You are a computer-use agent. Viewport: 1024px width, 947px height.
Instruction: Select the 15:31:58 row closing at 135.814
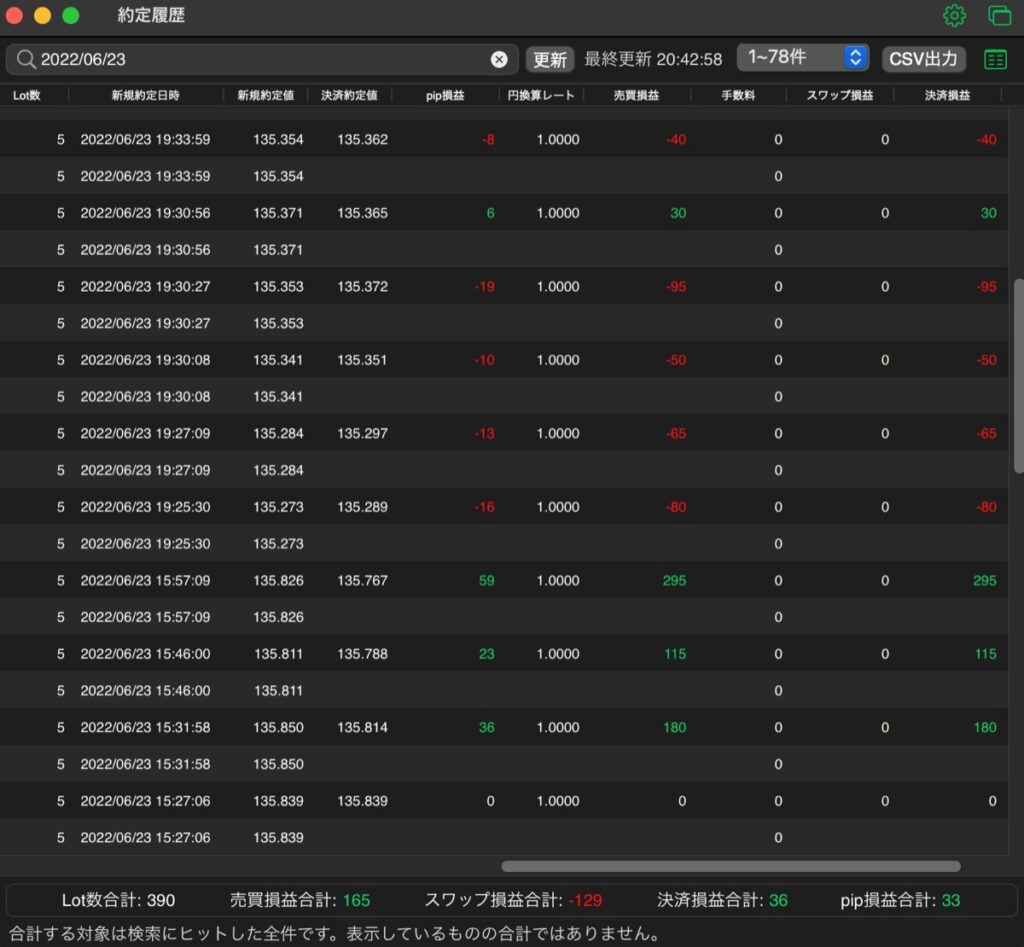point(504,727)
